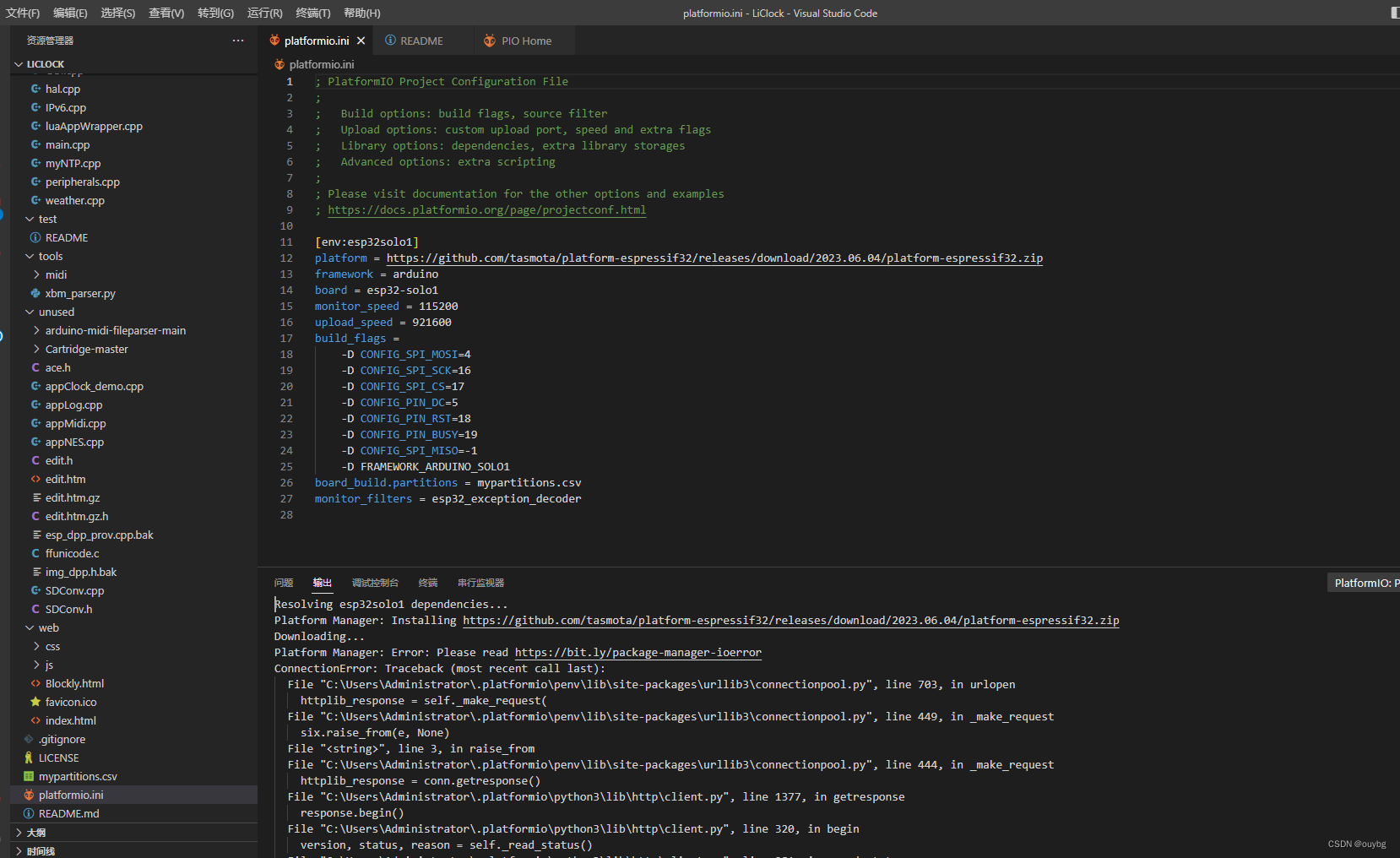Click the myNTP.cpp C++ icon
This screenshot has height=858, width=1400.
pyautogui.click(x=35, y=163)
